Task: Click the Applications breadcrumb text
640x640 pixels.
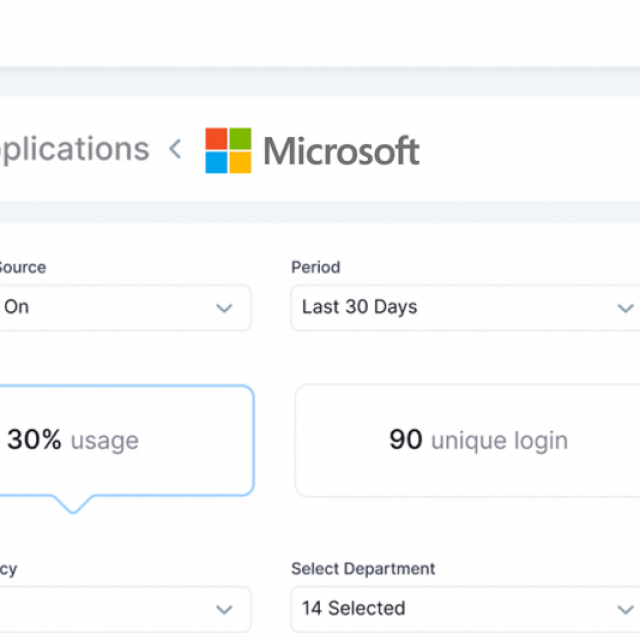Action: [75, 149]
